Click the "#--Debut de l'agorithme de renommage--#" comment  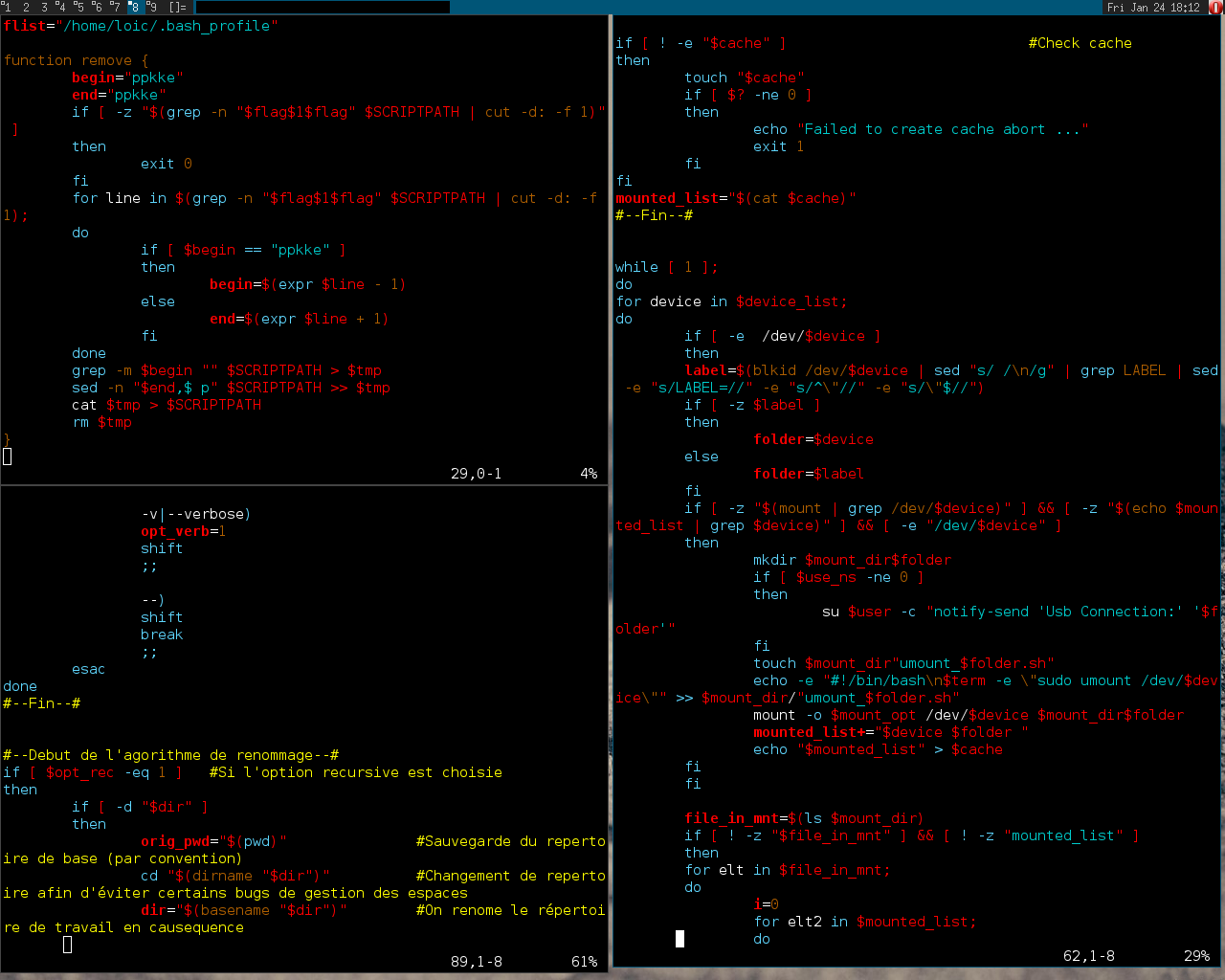click(x=170, y=755)
